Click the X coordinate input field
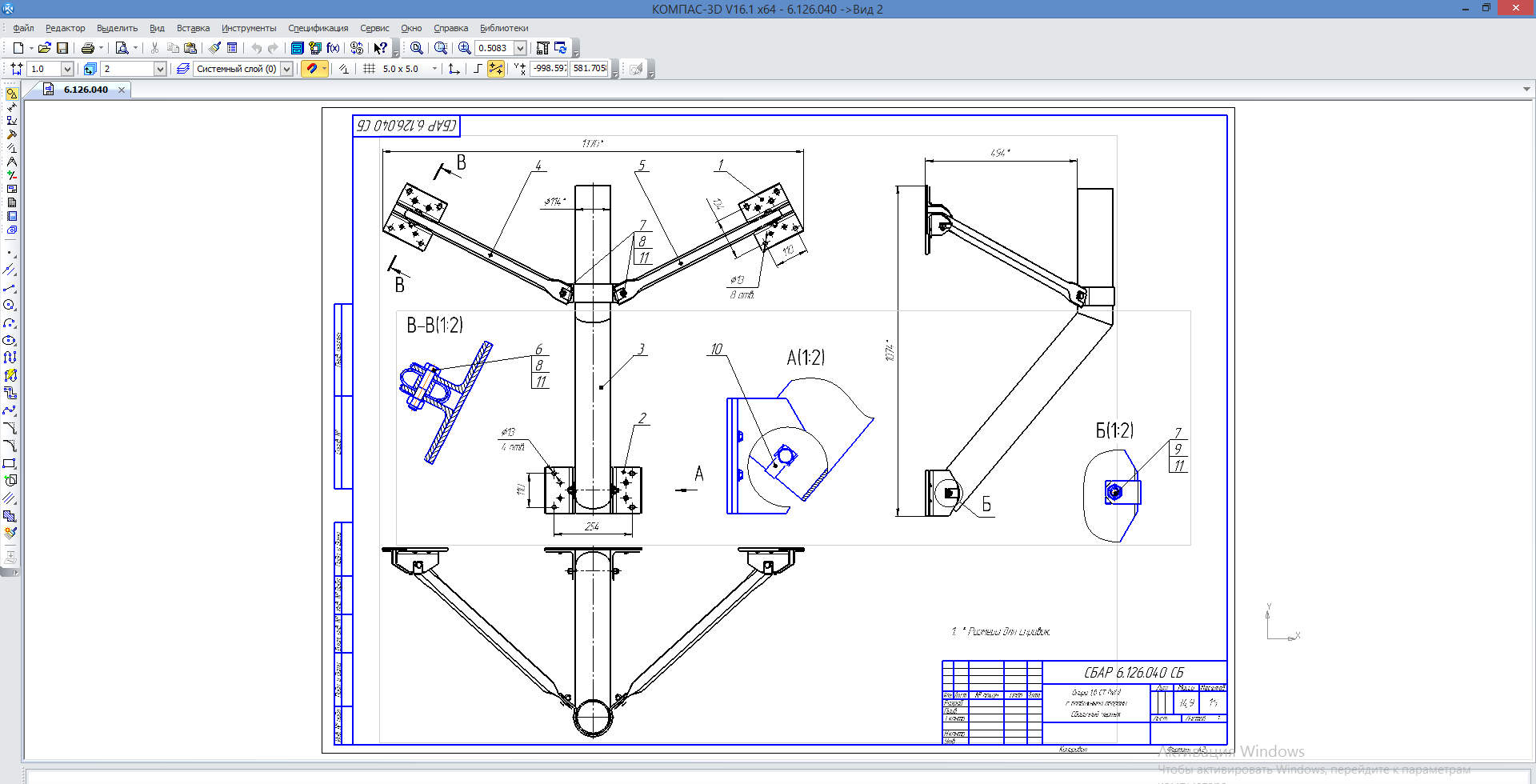 (549, 69)
